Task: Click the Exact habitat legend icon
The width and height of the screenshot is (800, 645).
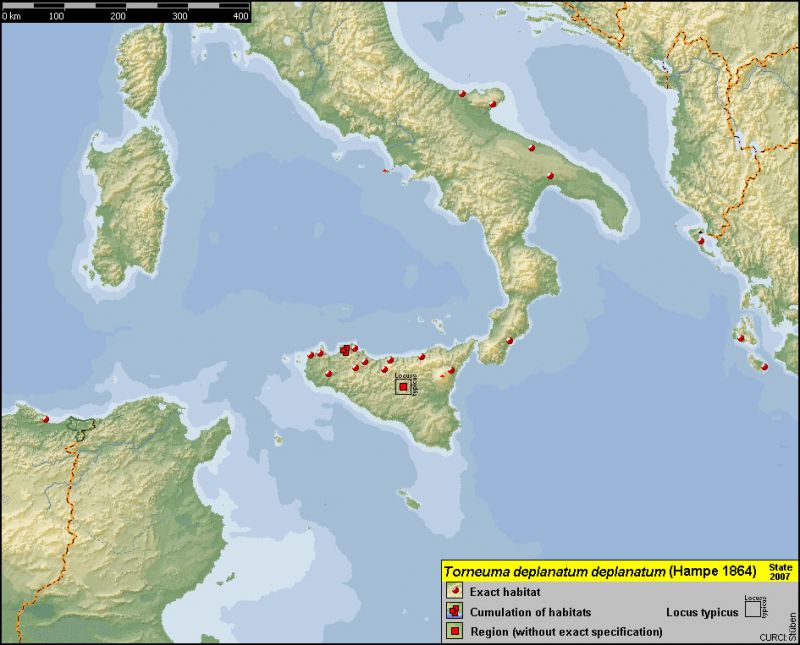Action: click(454, 593)
